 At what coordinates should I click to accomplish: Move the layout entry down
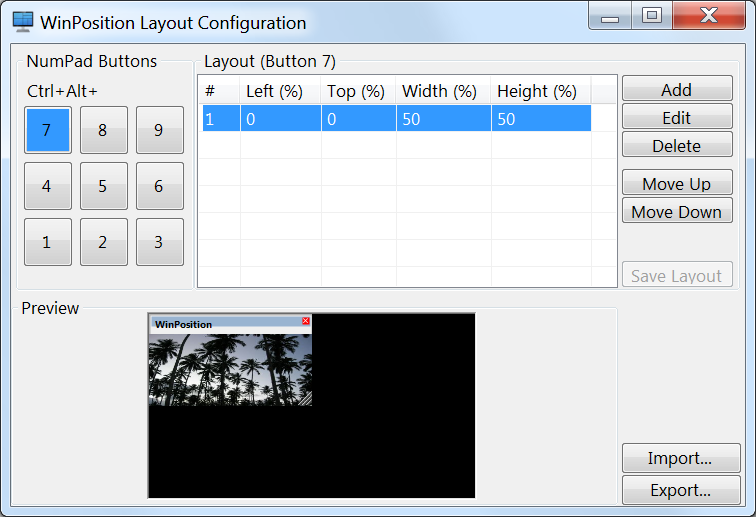pos(677,211)
